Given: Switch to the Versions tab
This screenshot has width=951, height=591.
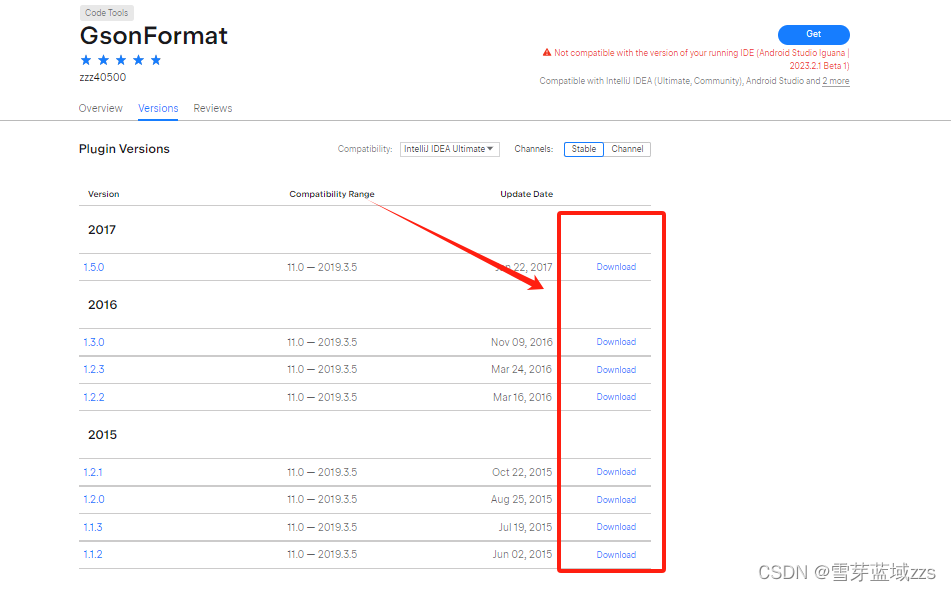Looking at the screenshot, I should [x=158, y=108].
